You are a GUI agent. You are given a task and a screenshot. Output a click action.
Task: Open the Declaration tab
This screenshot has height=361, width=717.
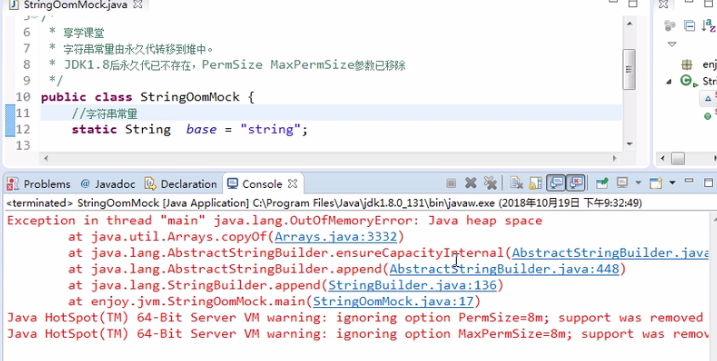(x=181, y=184)
